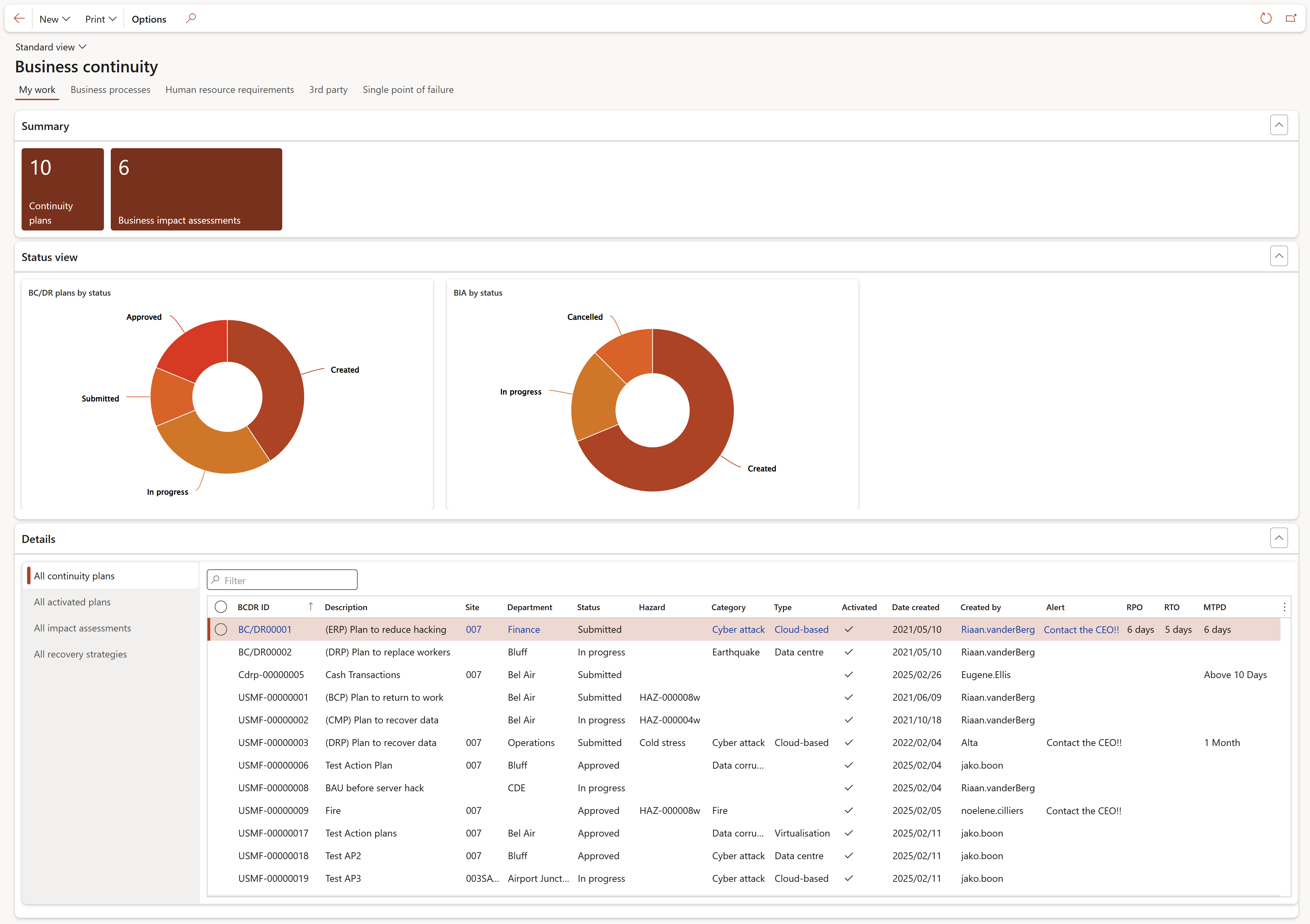Click the back arrow icon

[x=19, y=19]
